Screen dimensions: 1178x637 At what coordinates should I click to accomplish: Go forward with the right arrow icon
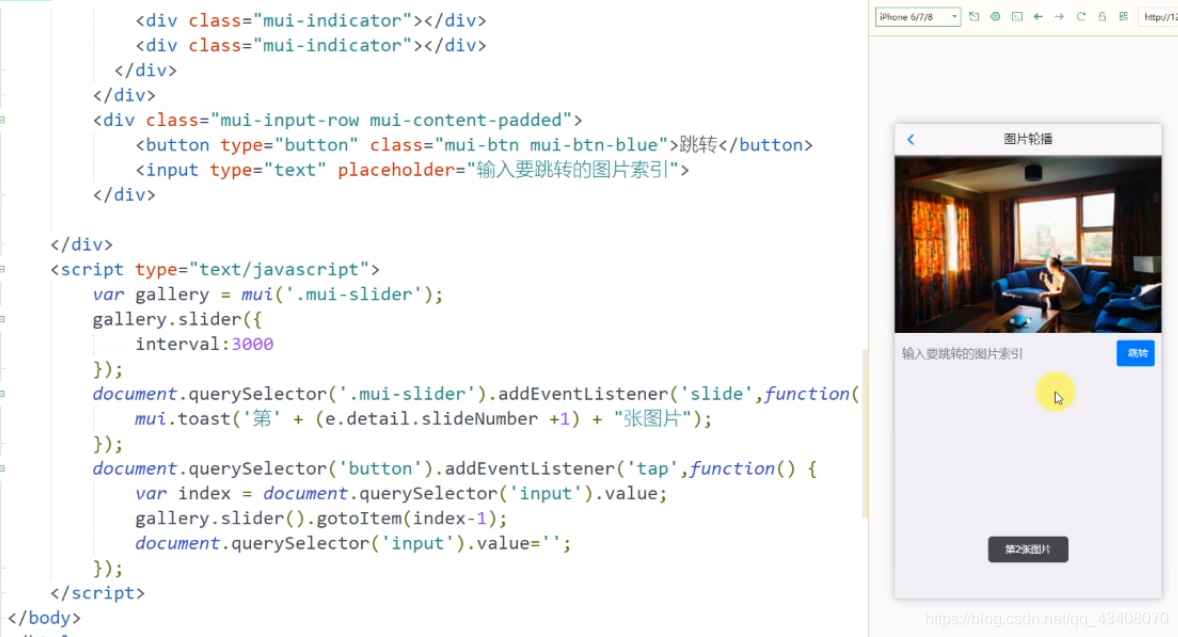[1059, 17]
